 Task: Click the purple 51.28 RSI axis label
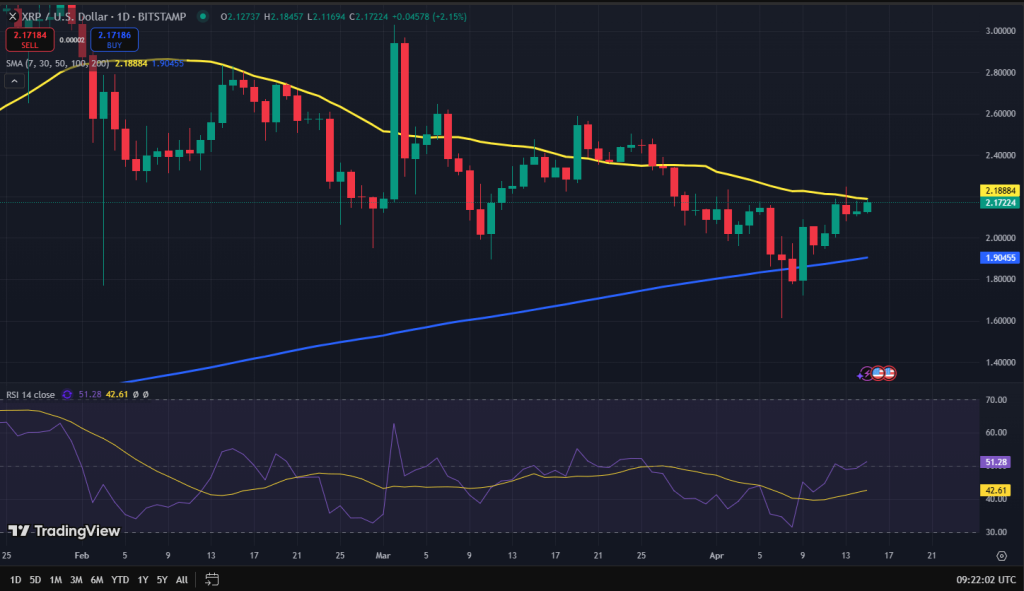click(996, 462)
